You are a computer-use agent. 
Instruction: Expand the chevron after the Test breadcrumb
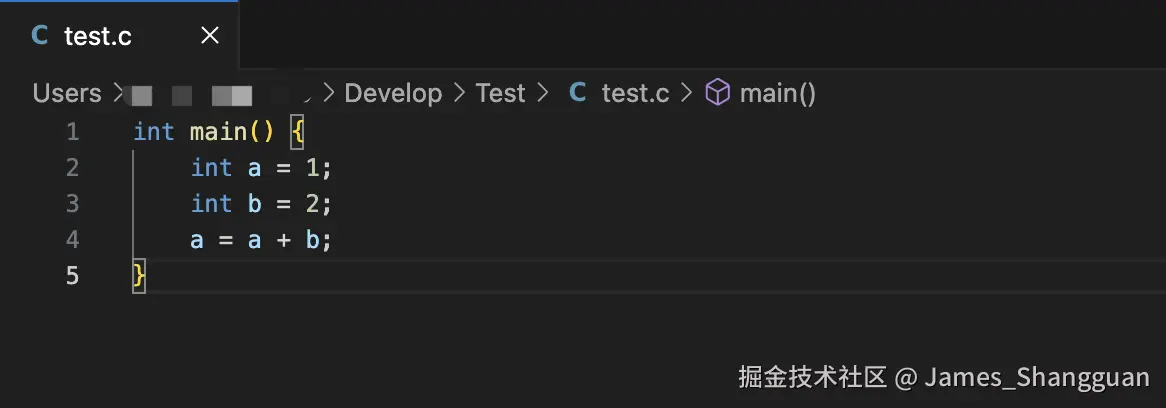543,93
